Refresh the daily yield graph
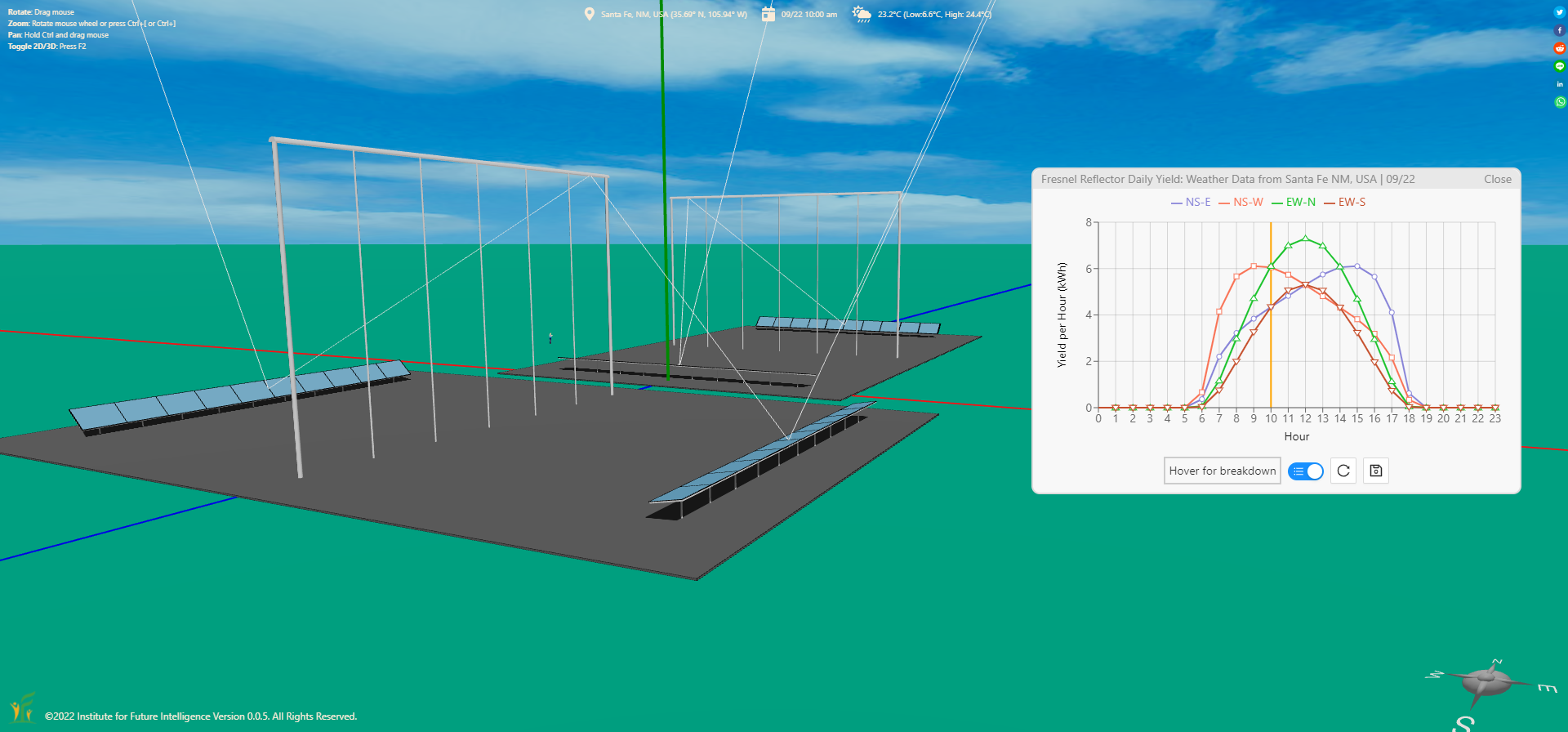The image size is (1568, 732). click(x=1343, y=471)
